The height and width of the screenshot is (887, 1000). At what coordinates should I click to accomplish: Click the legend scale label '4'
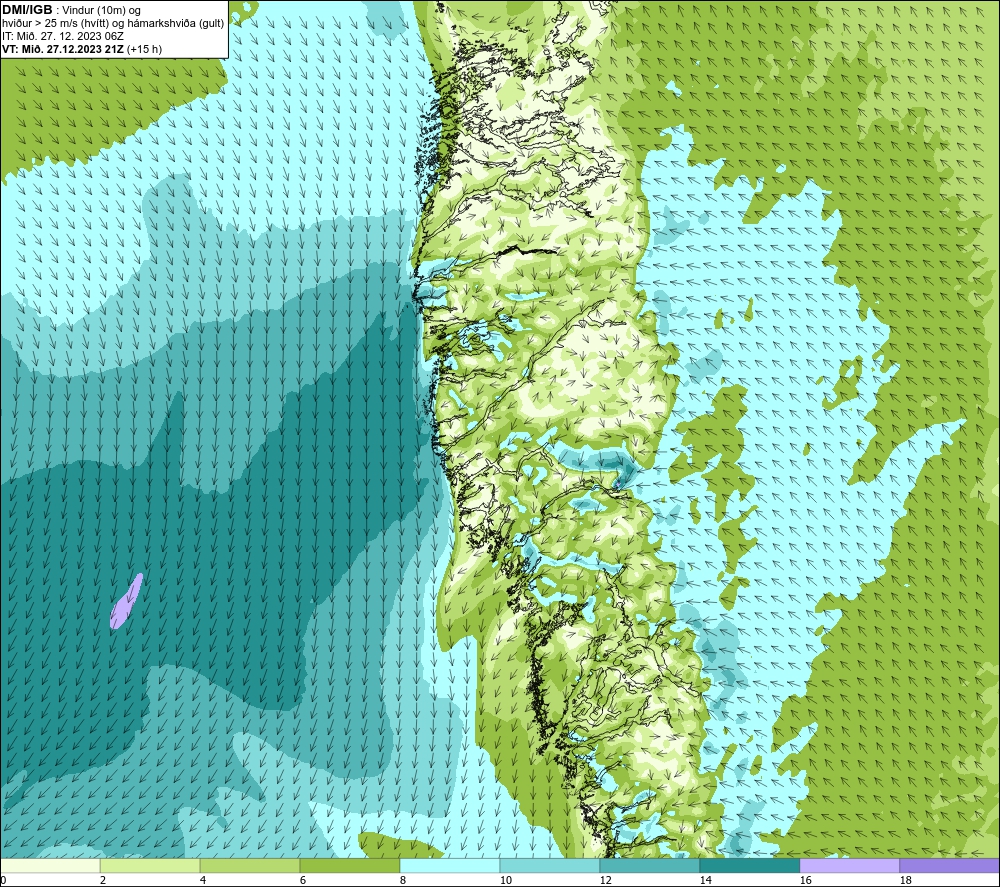coord(203,880)
